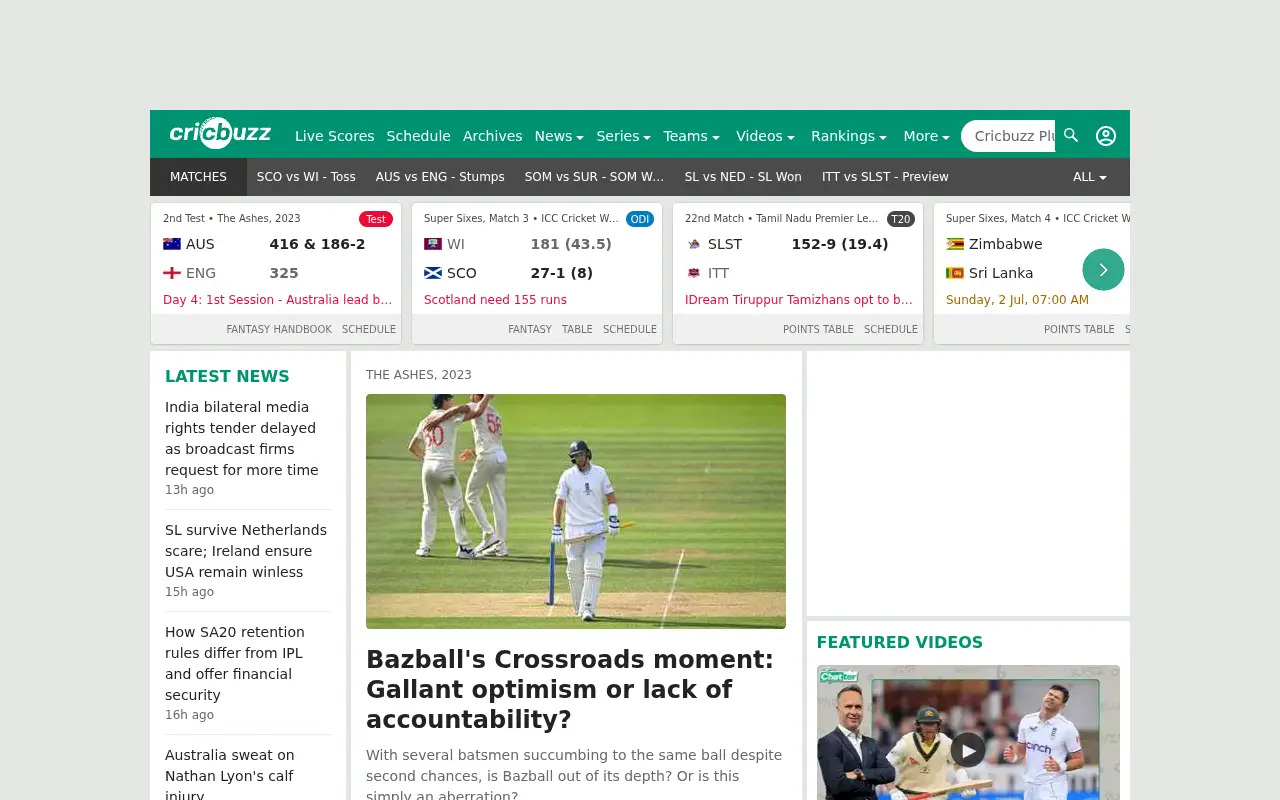Click the search magnifier icon
Viewport: 1280px width, 800px height.
1071,135
